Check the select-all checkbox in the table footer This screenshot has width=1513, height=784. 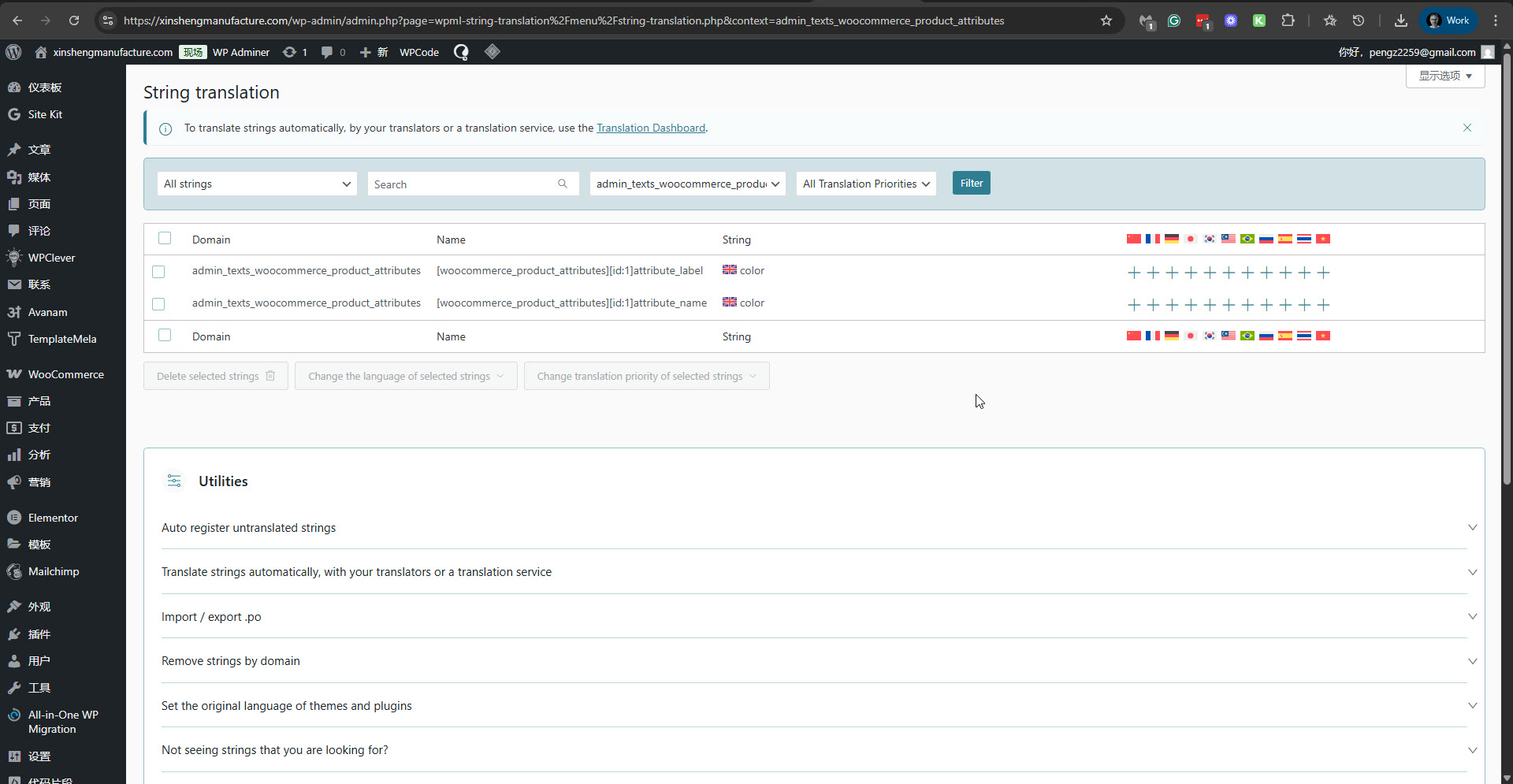click(165, 335)
